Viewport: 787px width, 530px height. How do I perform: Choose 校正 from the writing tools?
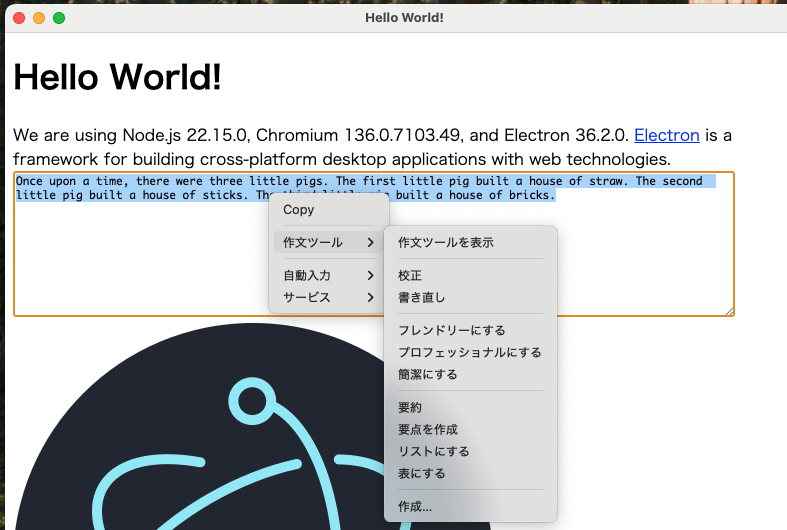(470, 276)
